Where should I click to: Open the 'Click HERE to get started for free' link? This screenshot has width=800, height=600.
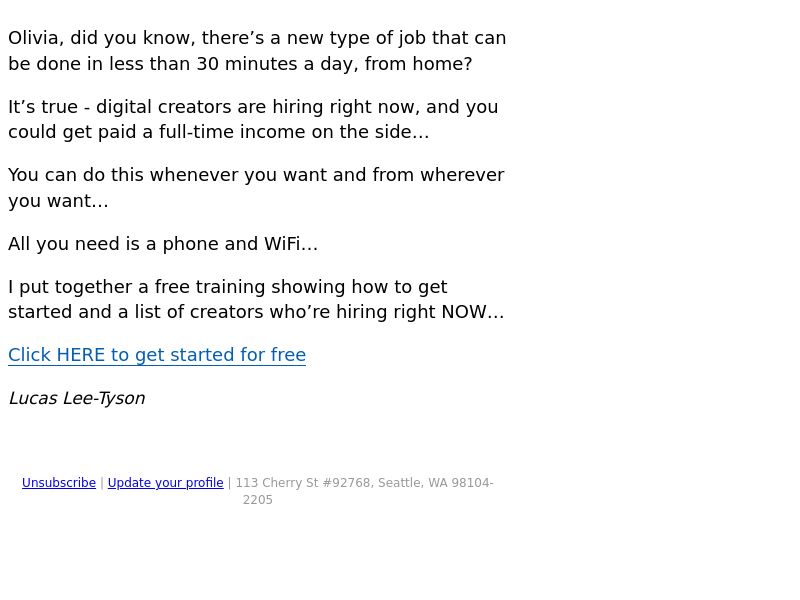tap(157, 355)
